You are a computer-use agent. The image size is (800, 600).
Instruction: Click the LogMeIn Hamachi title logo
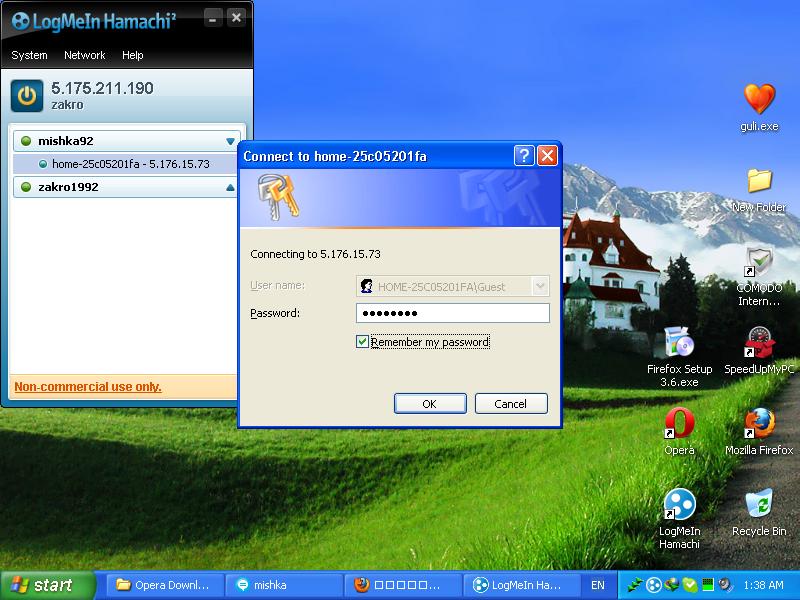94,21
